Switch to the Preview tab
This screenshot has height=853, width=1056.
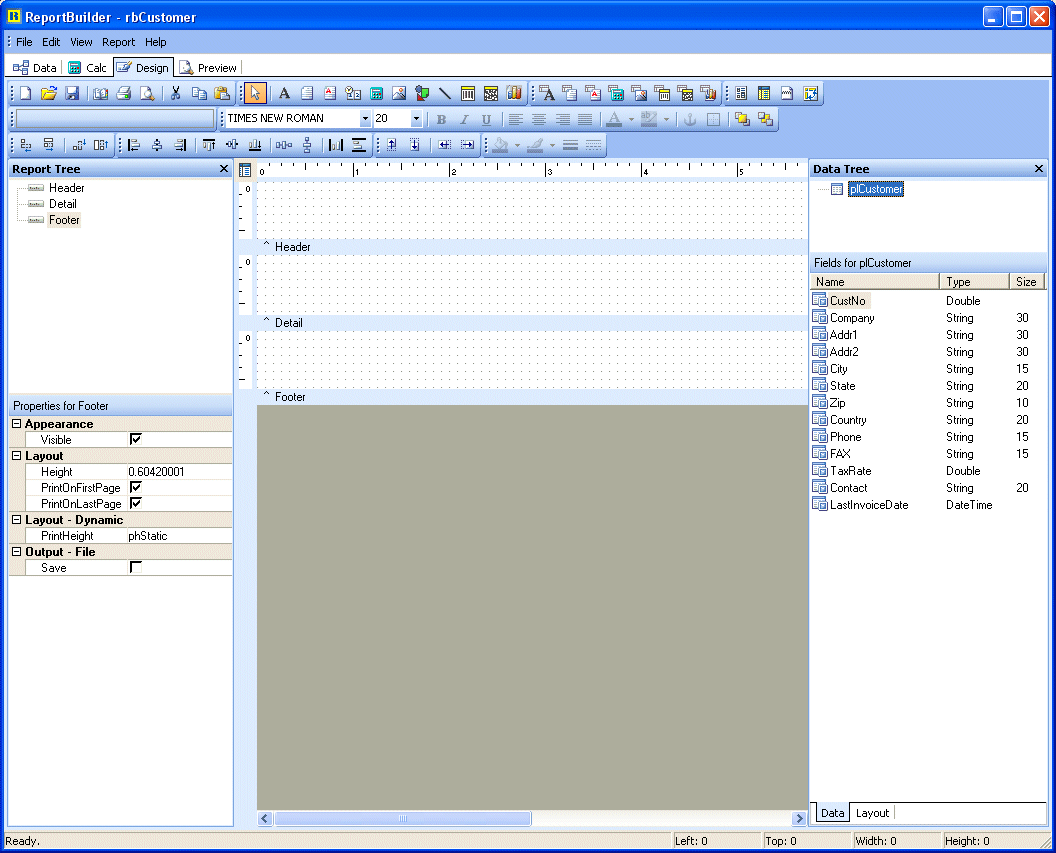coord(208,68)
